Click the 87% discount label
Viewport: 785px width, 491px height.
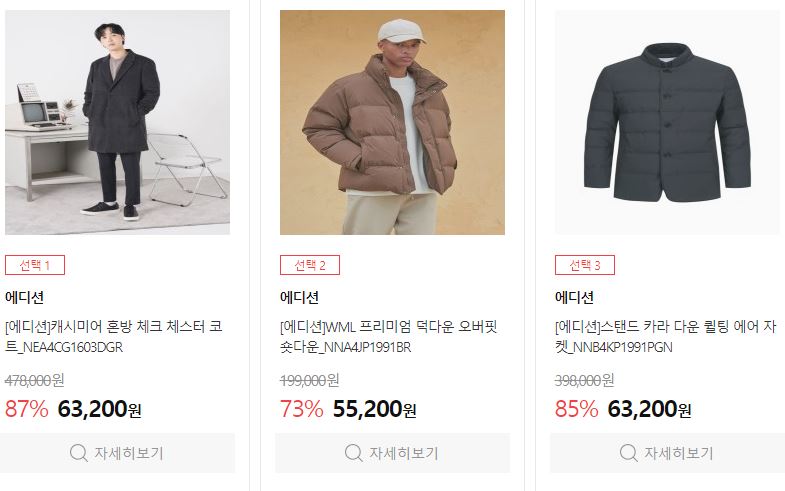pyautogui.click(x=27, y=409)
